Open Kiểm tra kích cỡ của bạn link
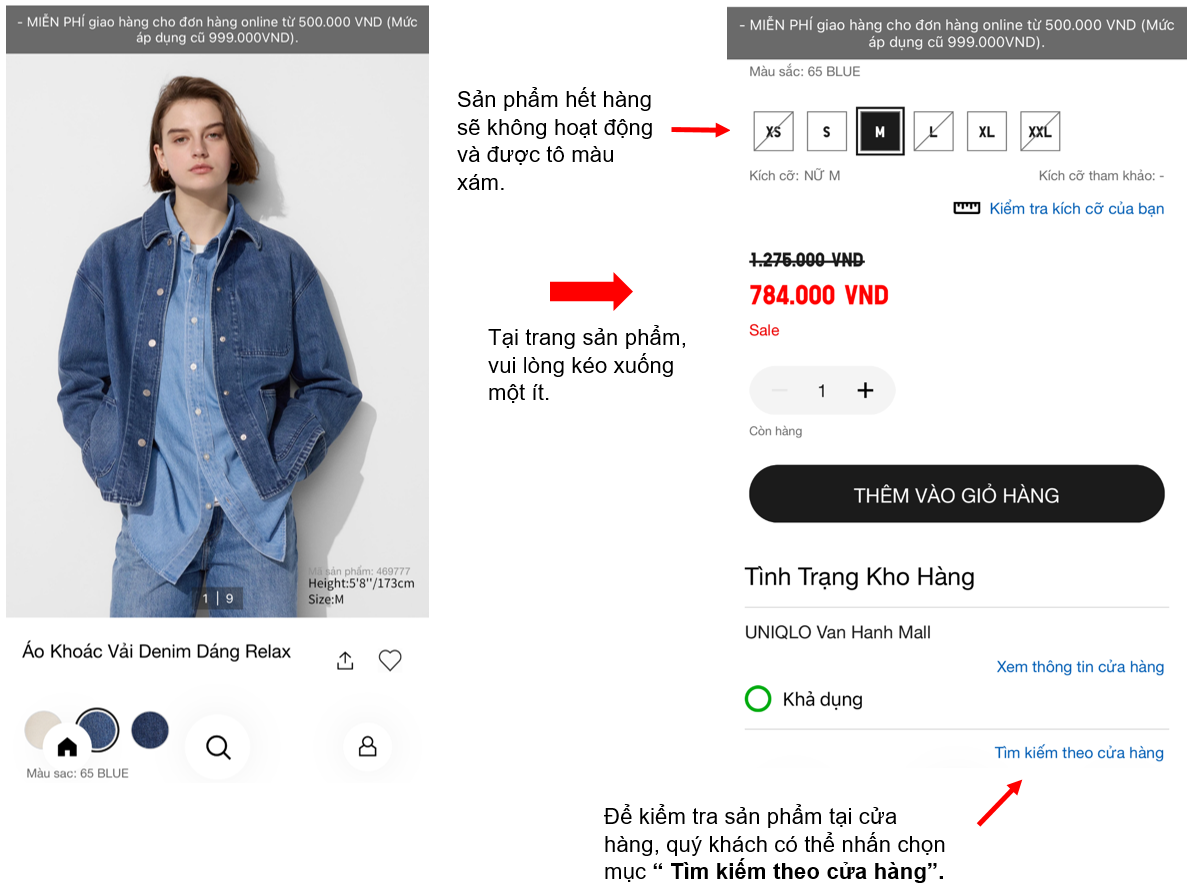Image resolution: width=1192 pixels, height=894 pixels. click(1076, 209)
